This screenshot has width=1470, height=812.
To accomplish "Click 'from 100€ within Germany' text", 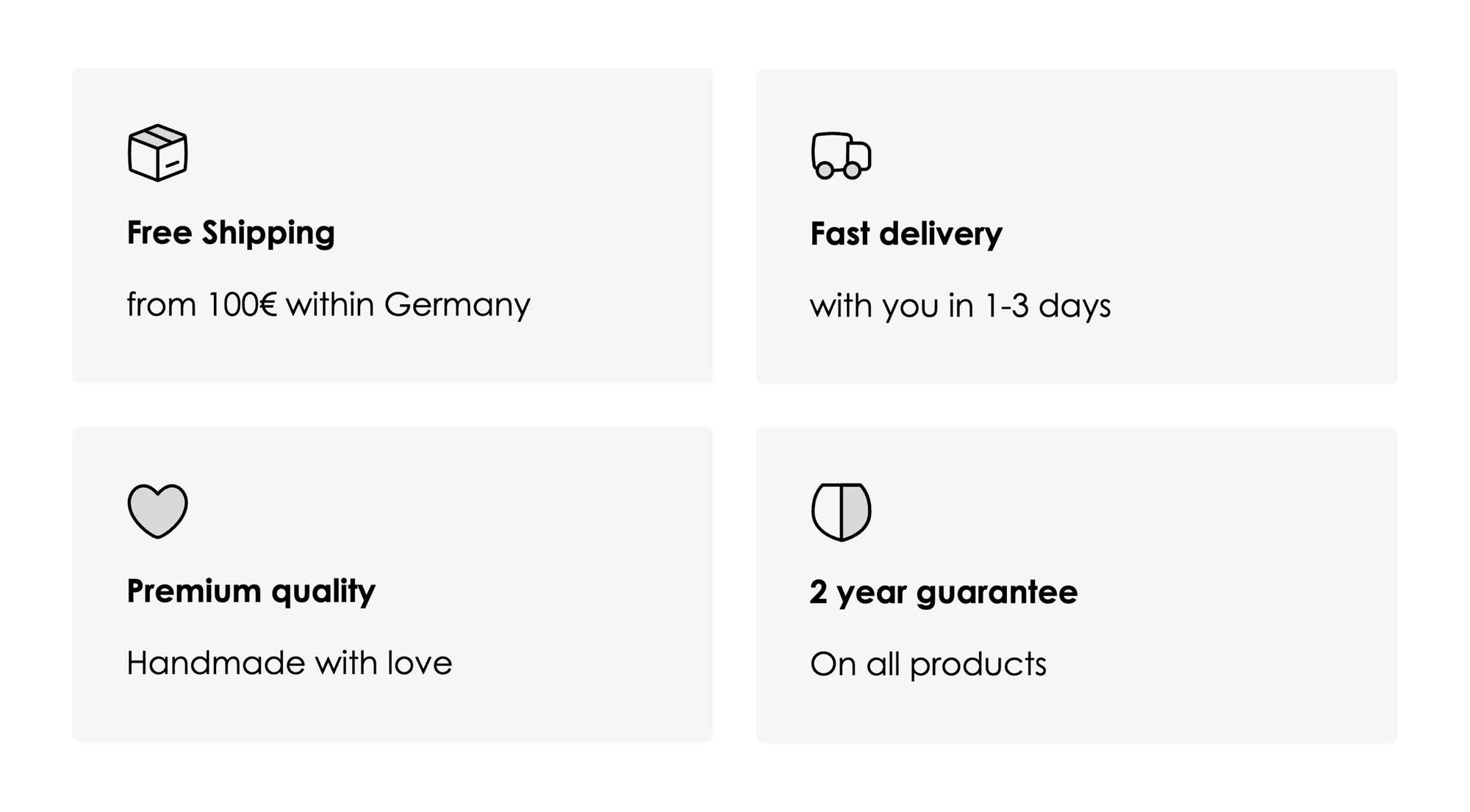I will click(x=328, y=305).
